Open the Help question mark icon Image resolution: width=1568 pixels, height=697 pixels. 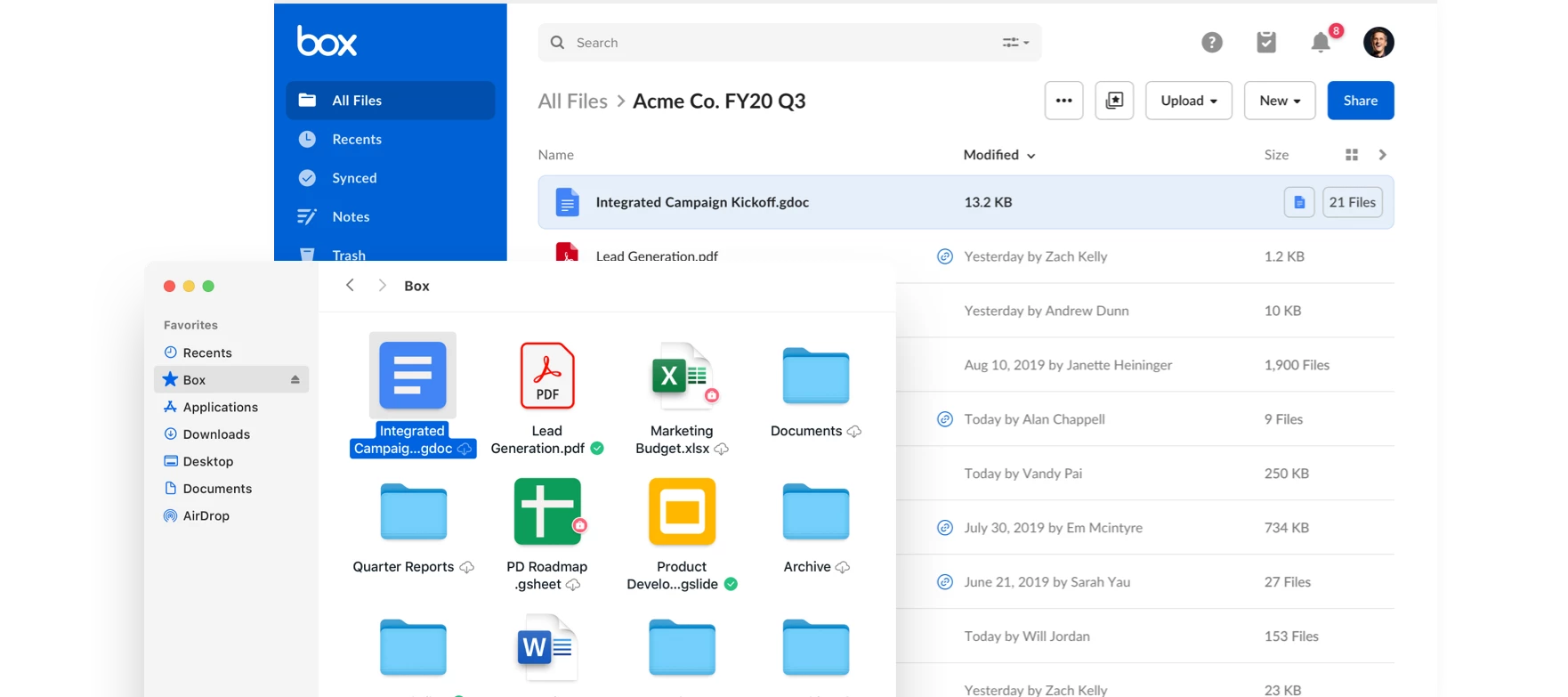click(x=1212, y=42)
